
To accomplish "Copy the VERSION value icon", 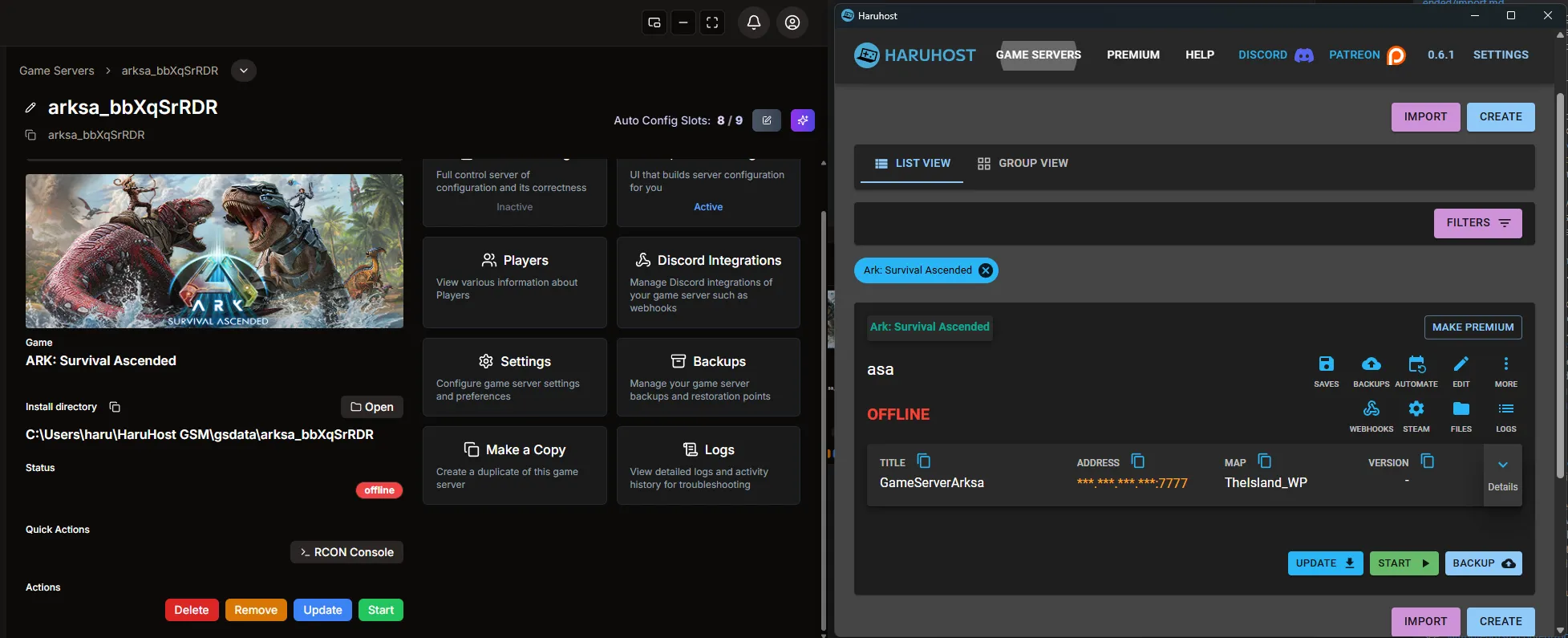I will tap(1427, 461).
